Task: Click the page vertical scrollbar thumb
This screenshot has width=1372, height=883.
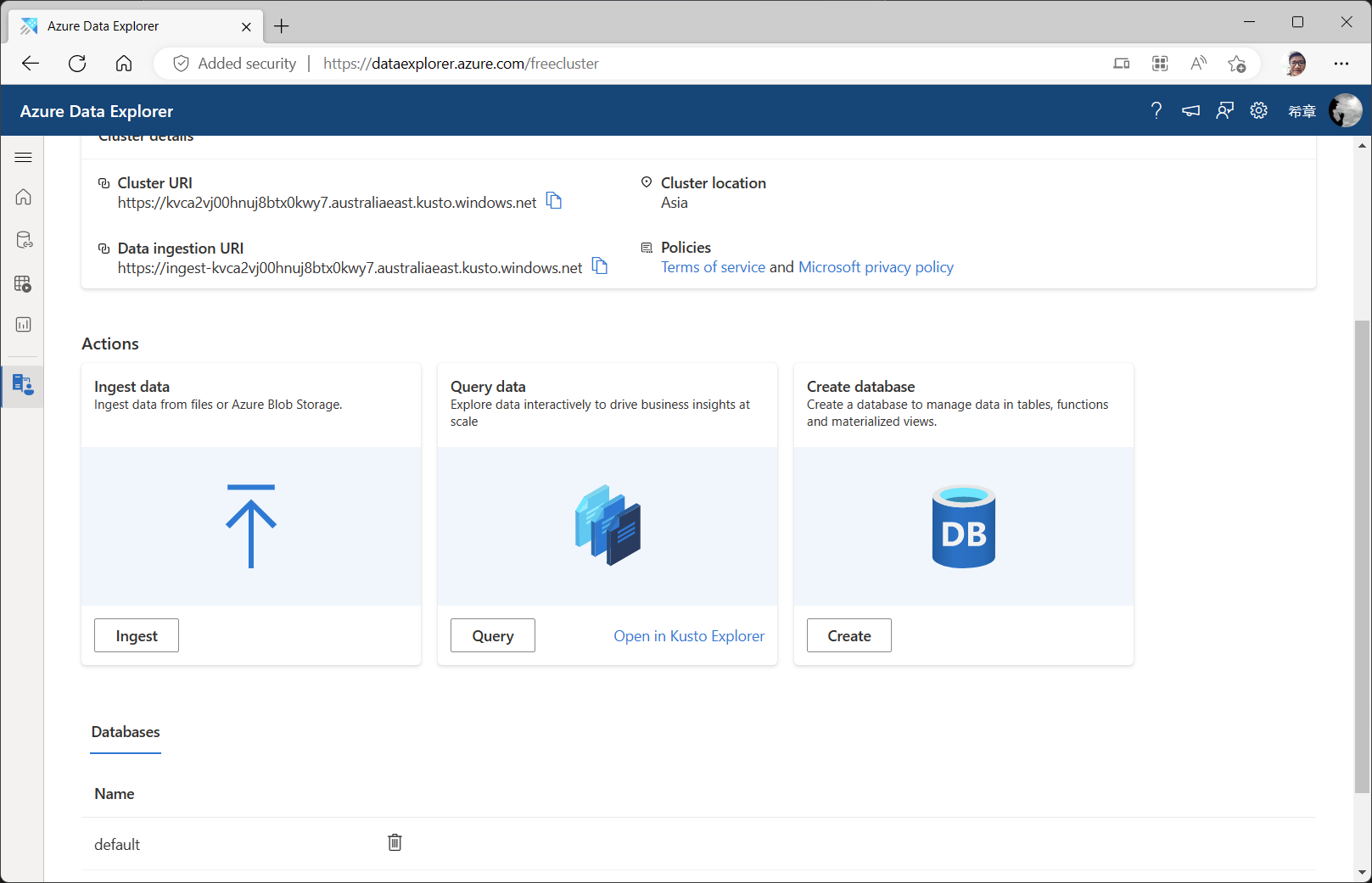Action: point(1363,556)
